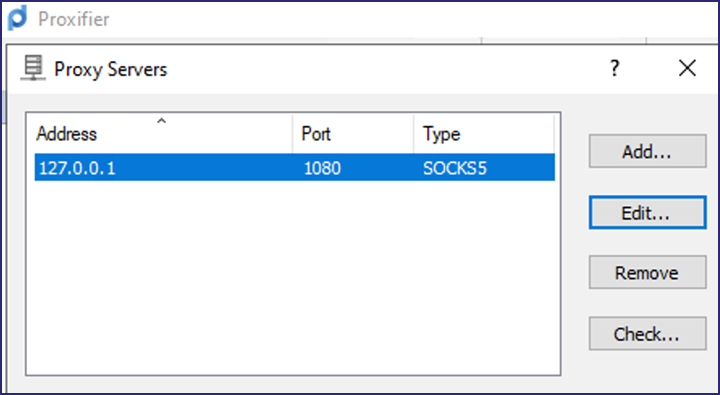720x395 pixels.
Task: Click the Proxifier window title text
Action: (x=73, y=19)
